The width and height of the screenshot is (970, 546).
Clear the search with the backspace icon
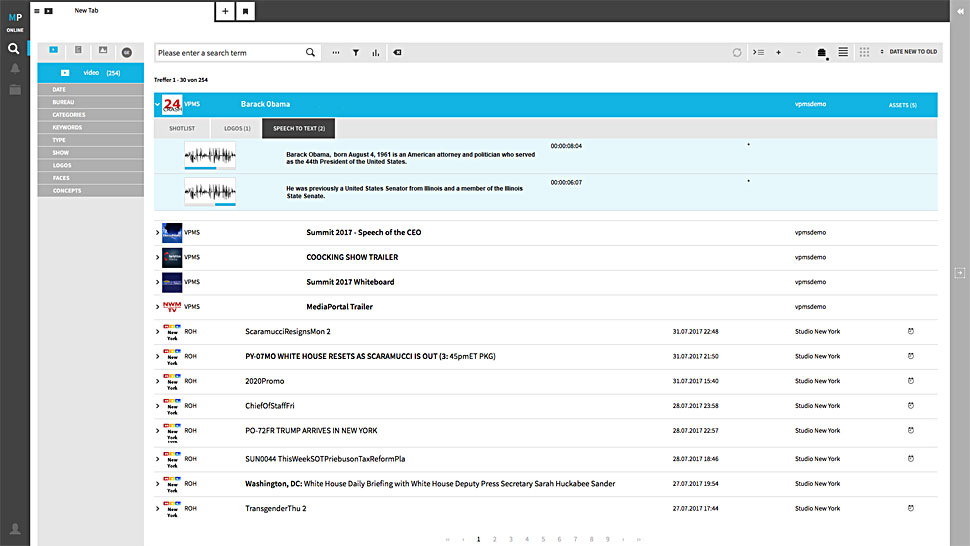(397, 53)
